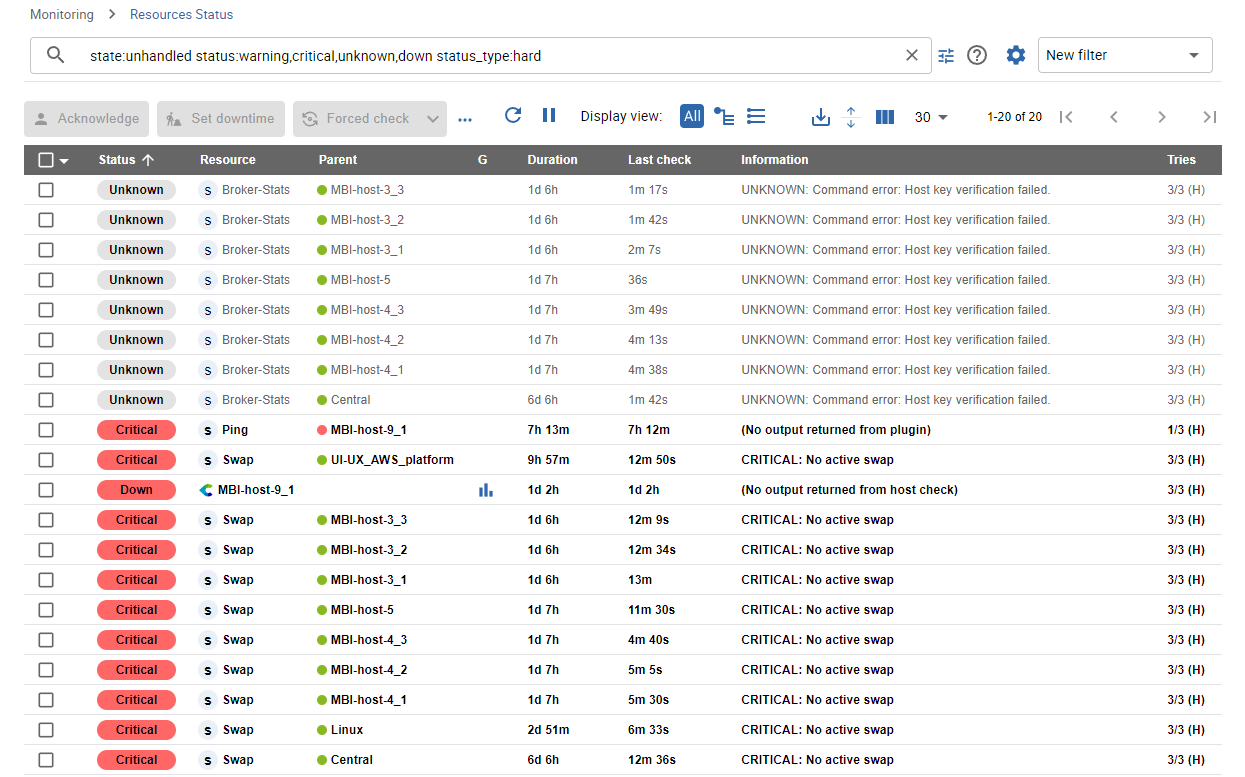The image size is (1245, 777).
Task: Click the filter options sliders icon
Action: tap(946, 56)
